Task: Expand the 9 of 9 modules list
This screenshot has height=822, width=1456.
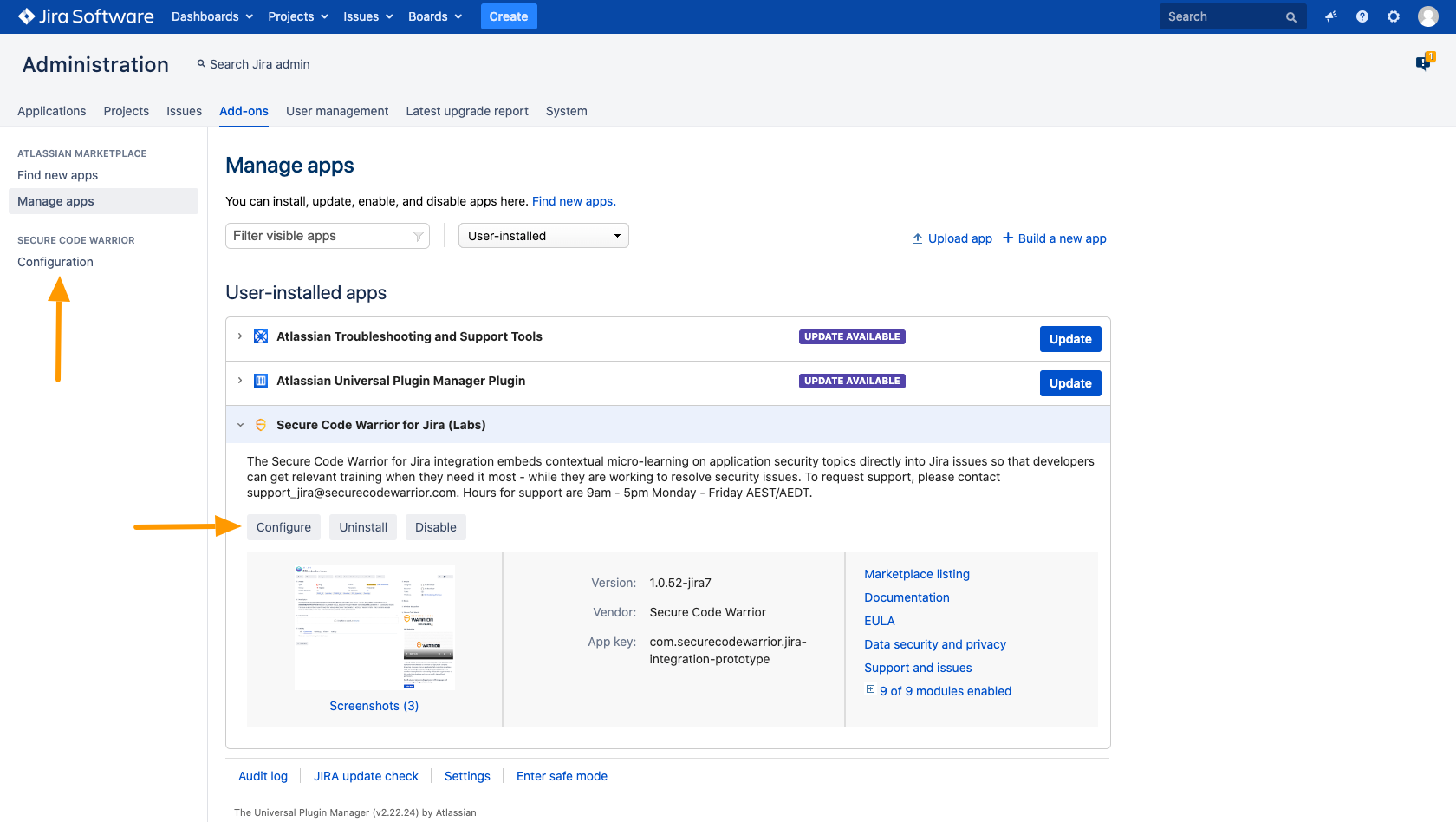Action: 870,689
